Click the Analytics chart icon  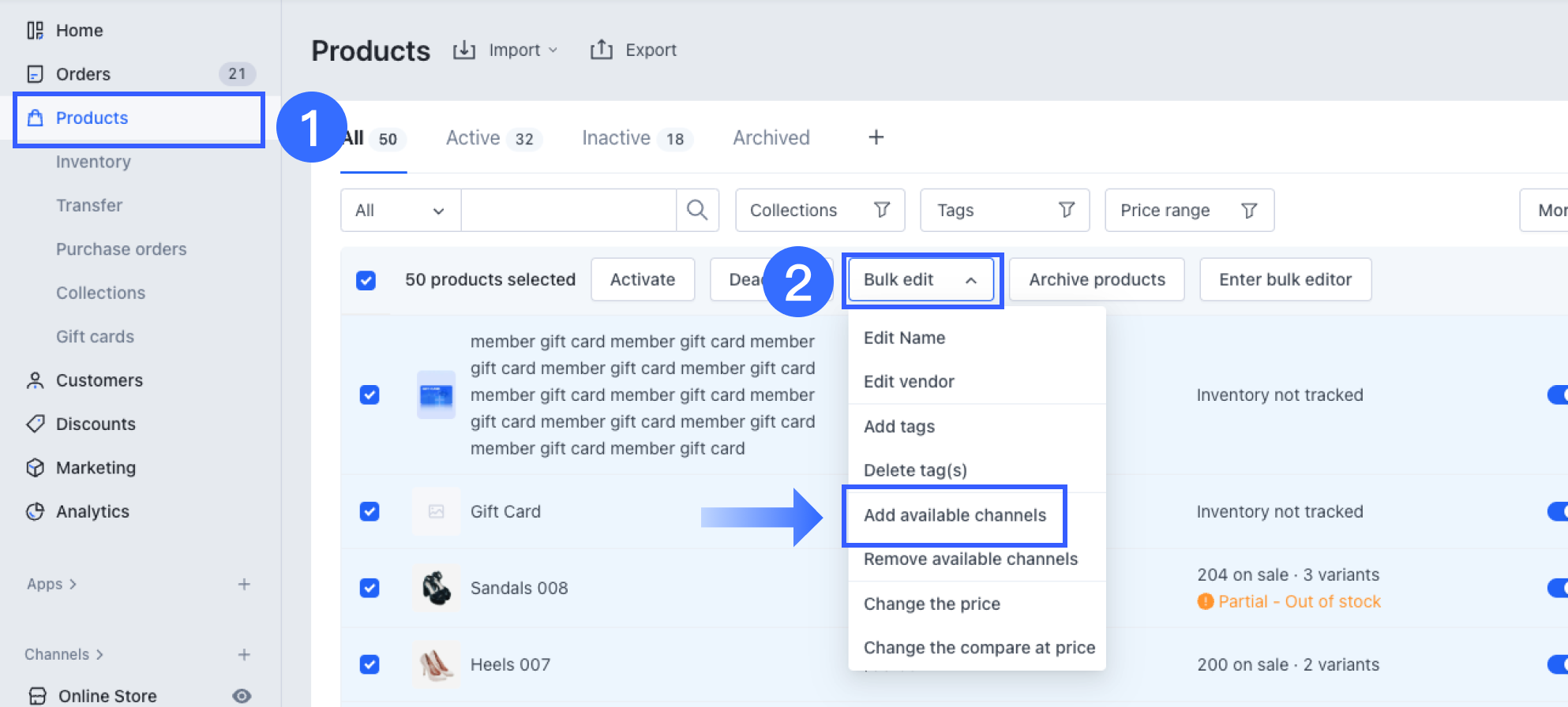[x=35, y=511]
